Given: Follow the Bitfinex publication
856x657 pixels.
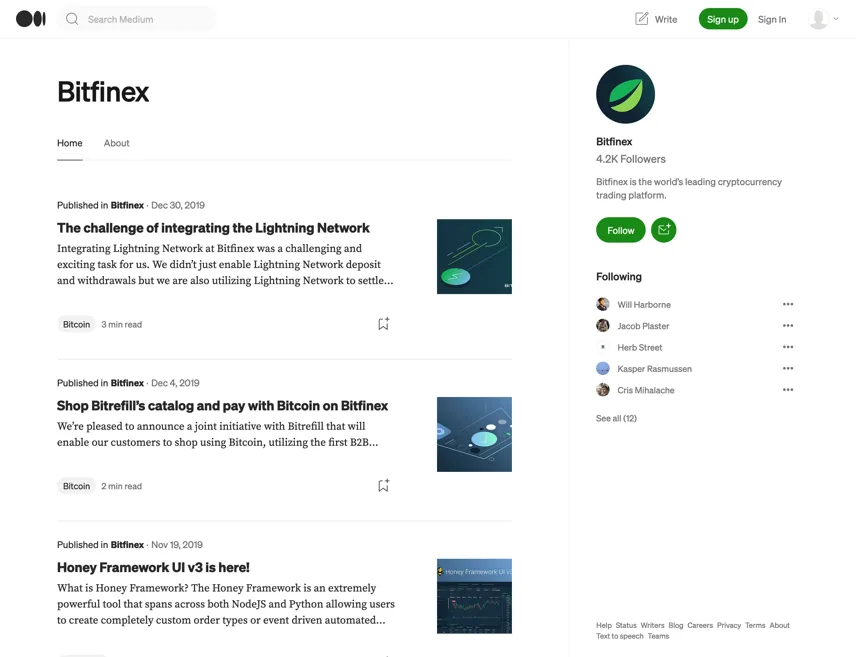Looking at the screenshot, I should (x=621, y=230).
